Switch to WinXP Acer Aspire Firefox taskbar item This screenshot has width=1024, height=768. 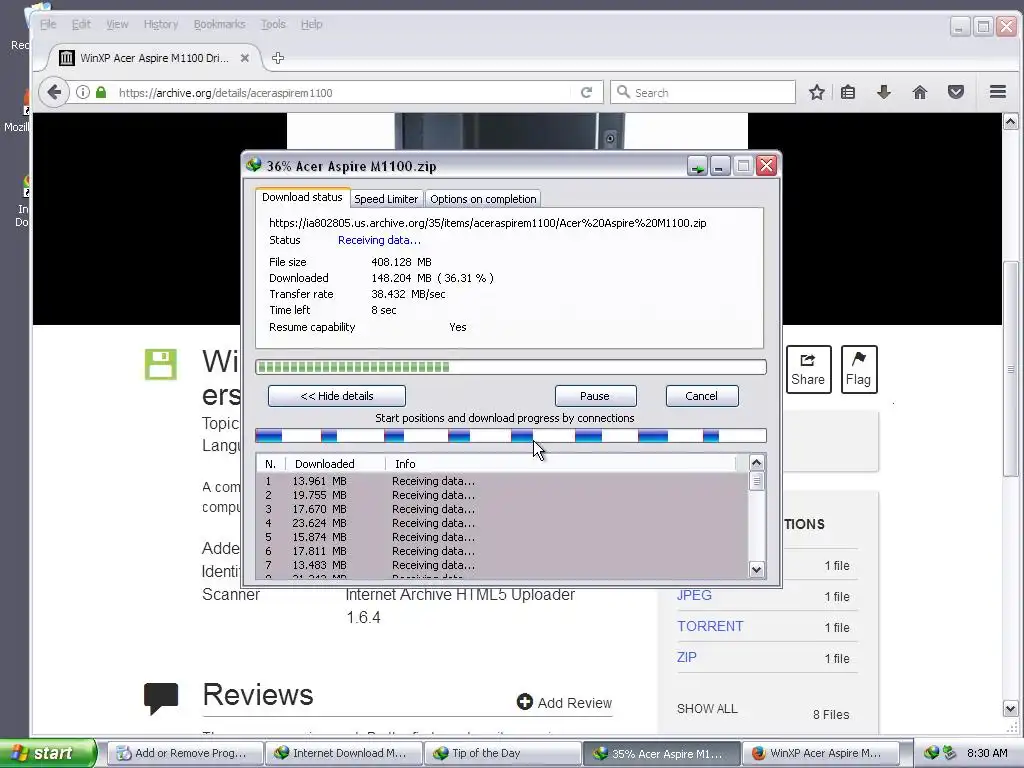pyautogui.click(x=820, y=753)
